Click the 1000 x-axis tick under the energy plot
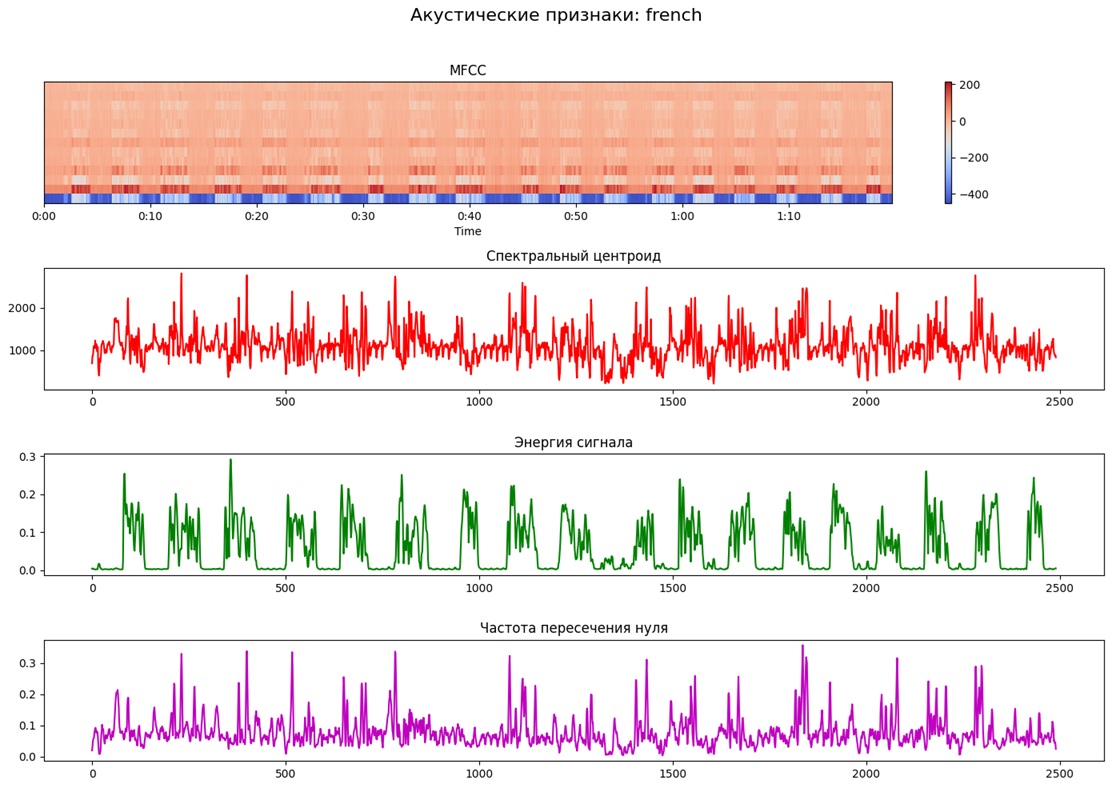1112x788 pixels. coord(479,587)
